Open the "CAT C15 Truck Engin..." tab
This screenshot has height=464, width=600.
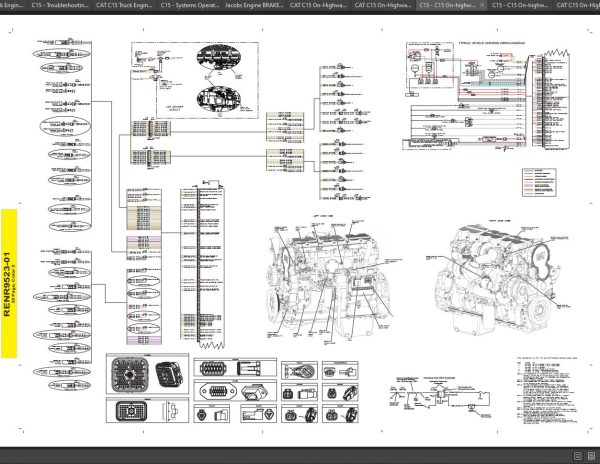tap(124, 5)
